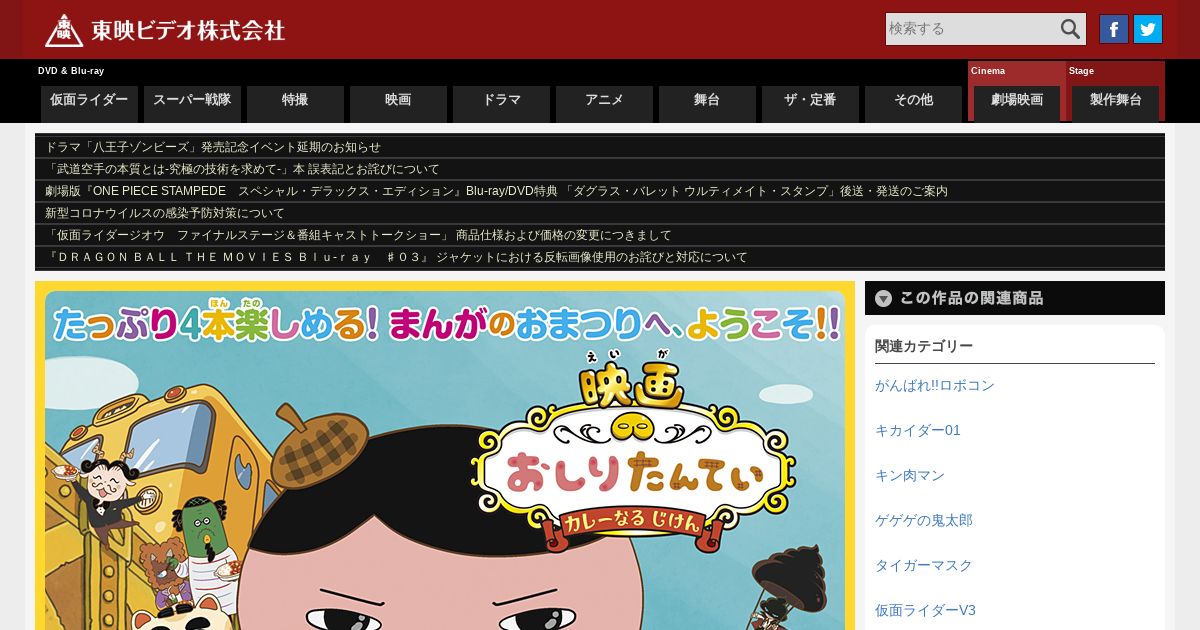
Task: Open the Facebook page icon
Action: coord(1114,29)
